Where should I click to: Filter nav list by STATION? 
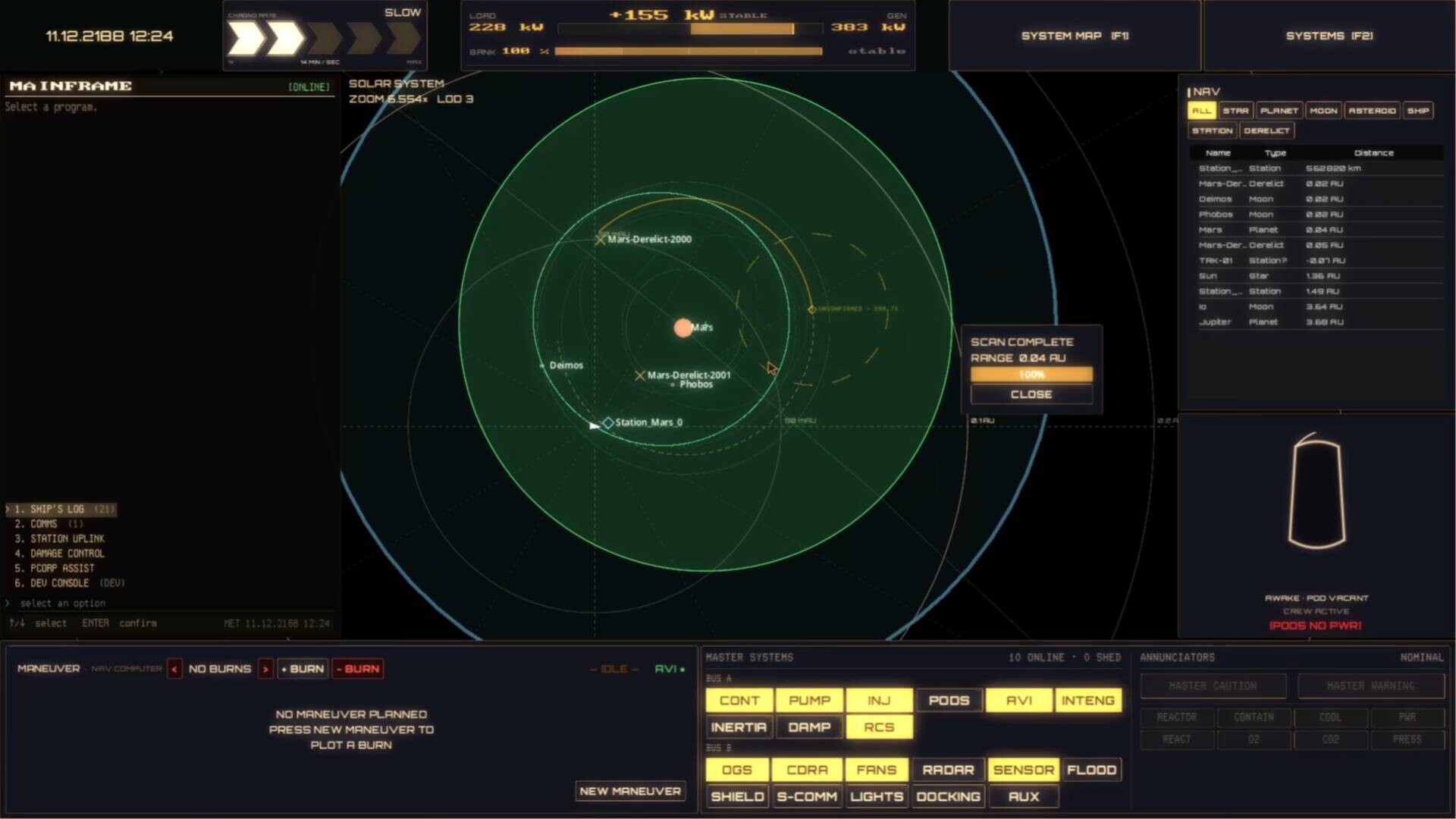tap(1212, 130)
